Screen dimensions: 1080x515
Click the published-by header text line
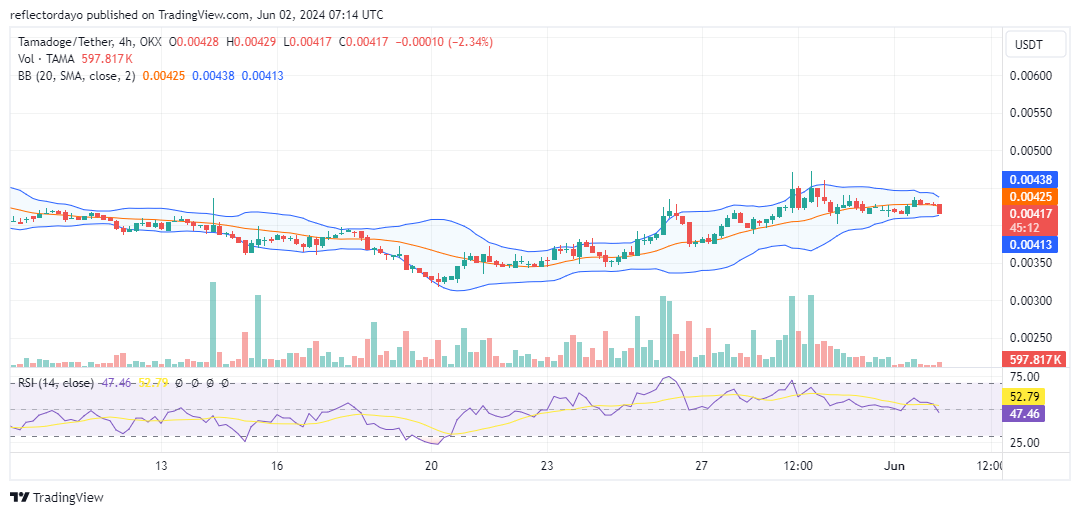(197, 14)
